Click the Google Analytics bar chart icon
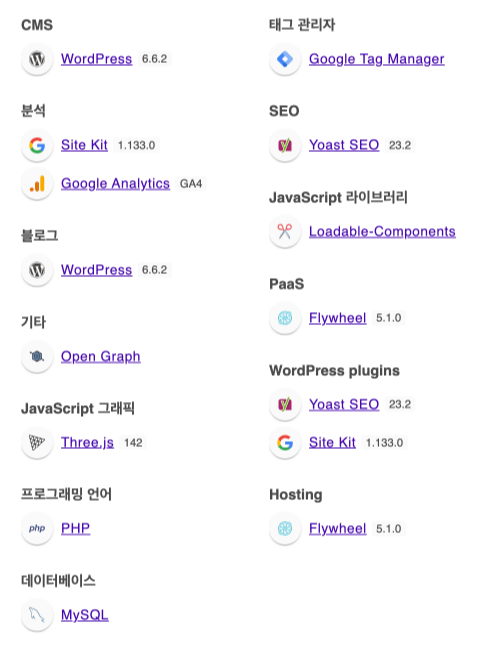Viewport: 490px width, 654px height. click(37, 184)
